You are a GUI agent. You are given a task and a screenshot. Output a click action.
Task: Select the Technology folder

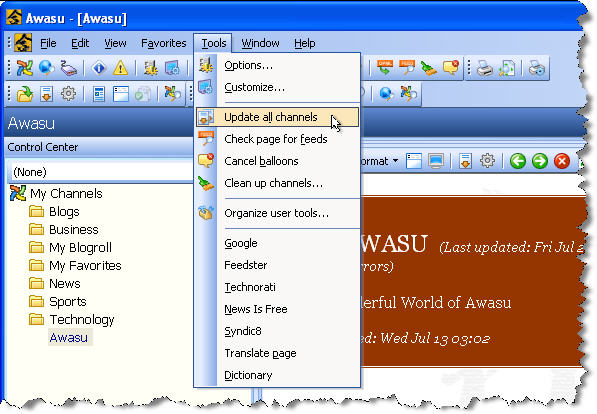coord(82,320)
